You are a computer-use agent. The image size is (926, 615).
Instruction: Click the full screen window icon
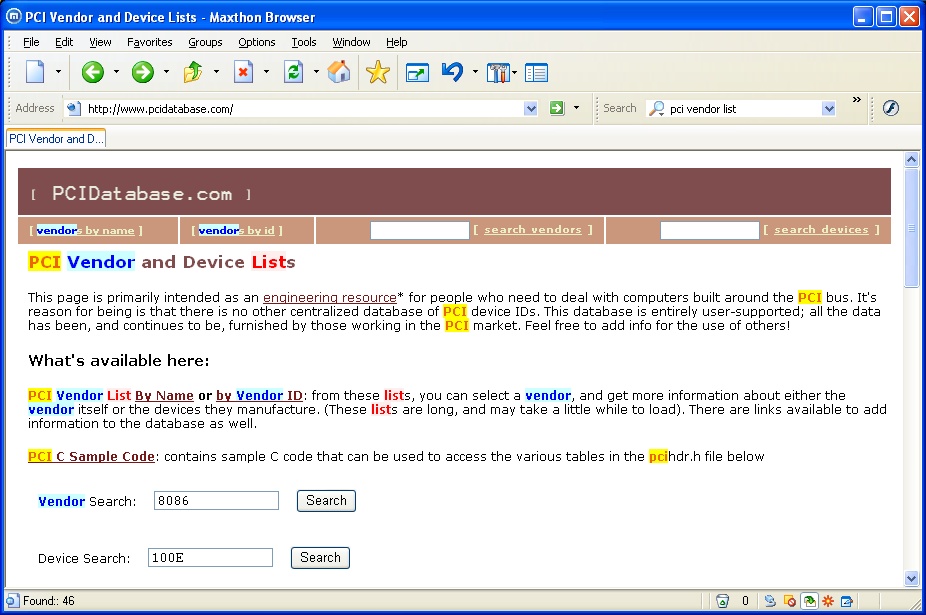tap(418, 73)
